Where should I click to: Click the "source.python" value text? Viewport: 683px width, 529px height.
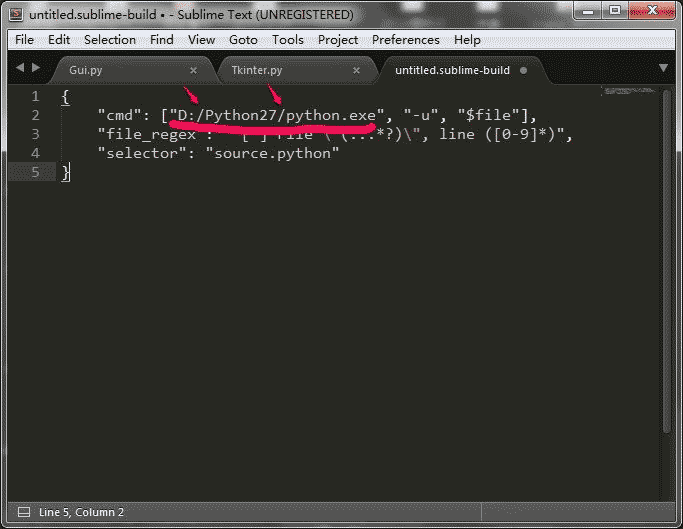(272, 153)
